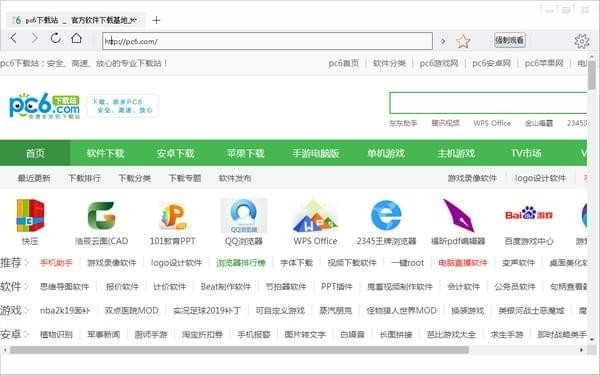Click the pc6苹果网 top link
The width and height of the screenshot is (600, 375).
pos(544,63)
